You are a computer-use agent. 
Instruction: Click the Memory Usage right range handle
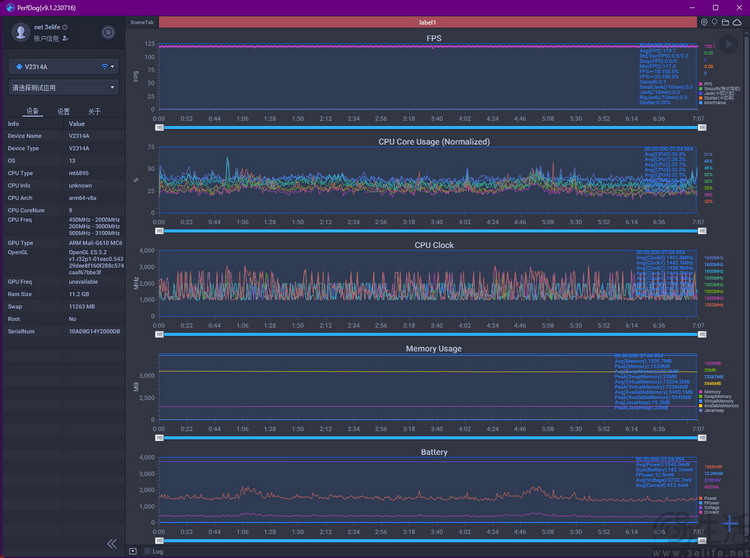pyautogui.click(x=702, y=438)
